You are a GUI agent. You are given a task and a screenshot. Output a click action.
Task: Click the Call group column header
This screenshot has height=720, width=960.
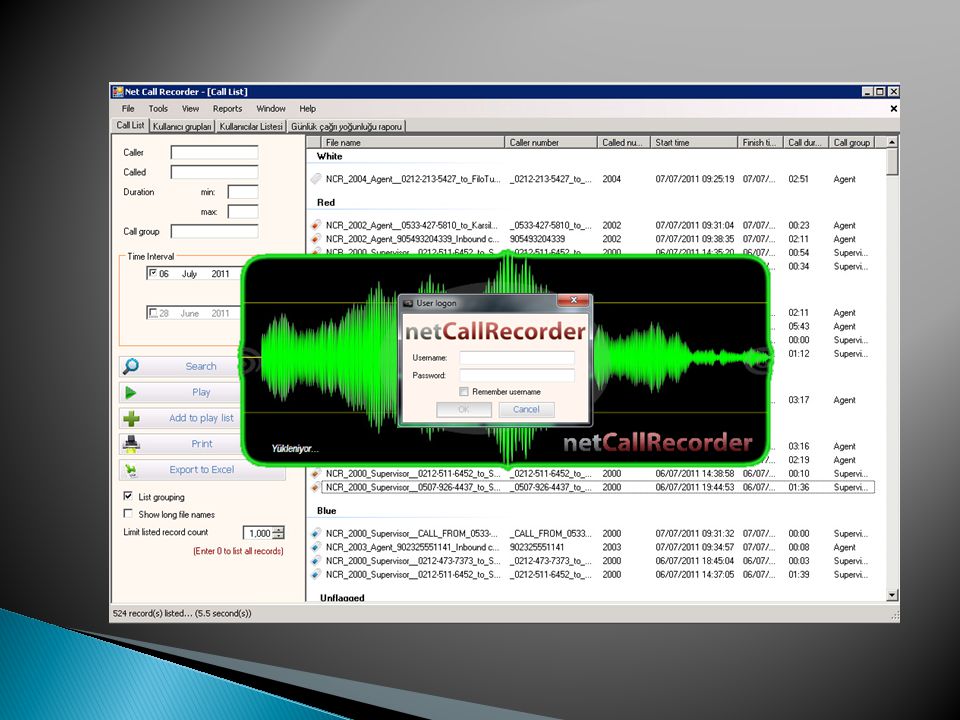[x=852, y=142]
